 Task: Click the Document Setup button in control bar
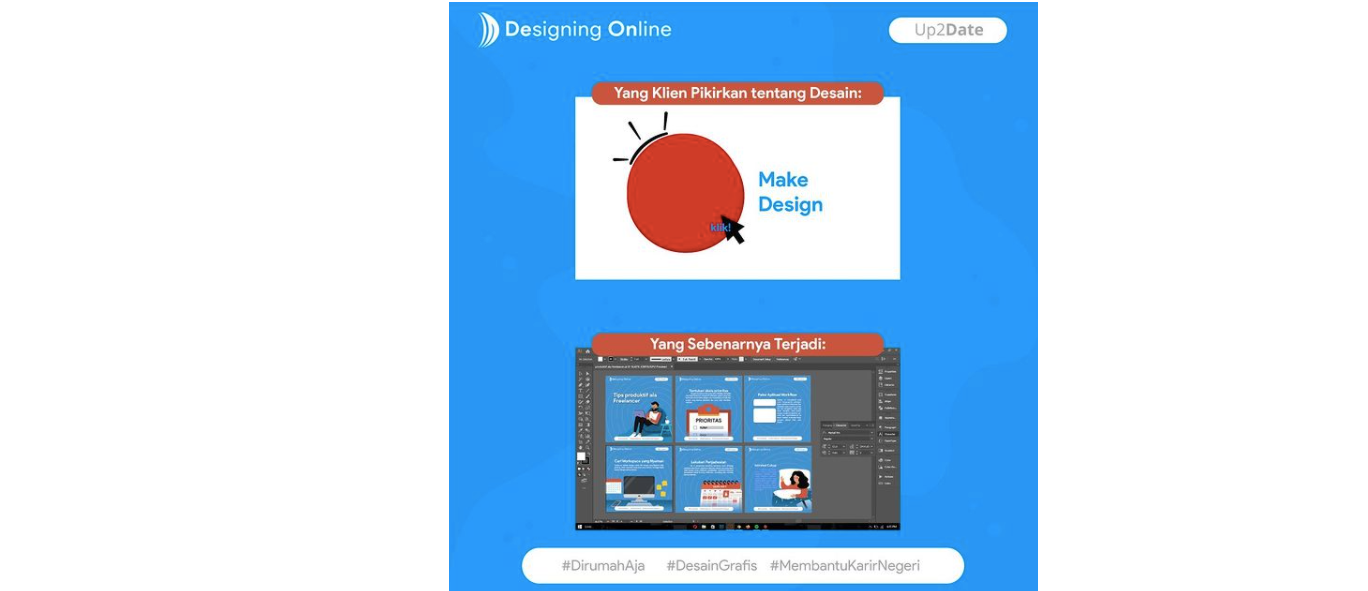(761, 358)
